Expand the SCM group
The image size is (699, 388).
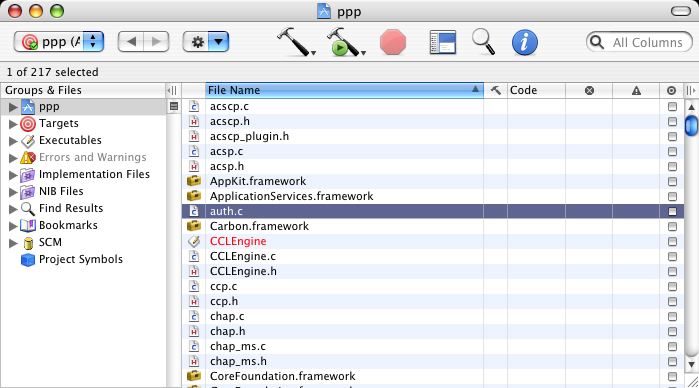tap(13, 243)
